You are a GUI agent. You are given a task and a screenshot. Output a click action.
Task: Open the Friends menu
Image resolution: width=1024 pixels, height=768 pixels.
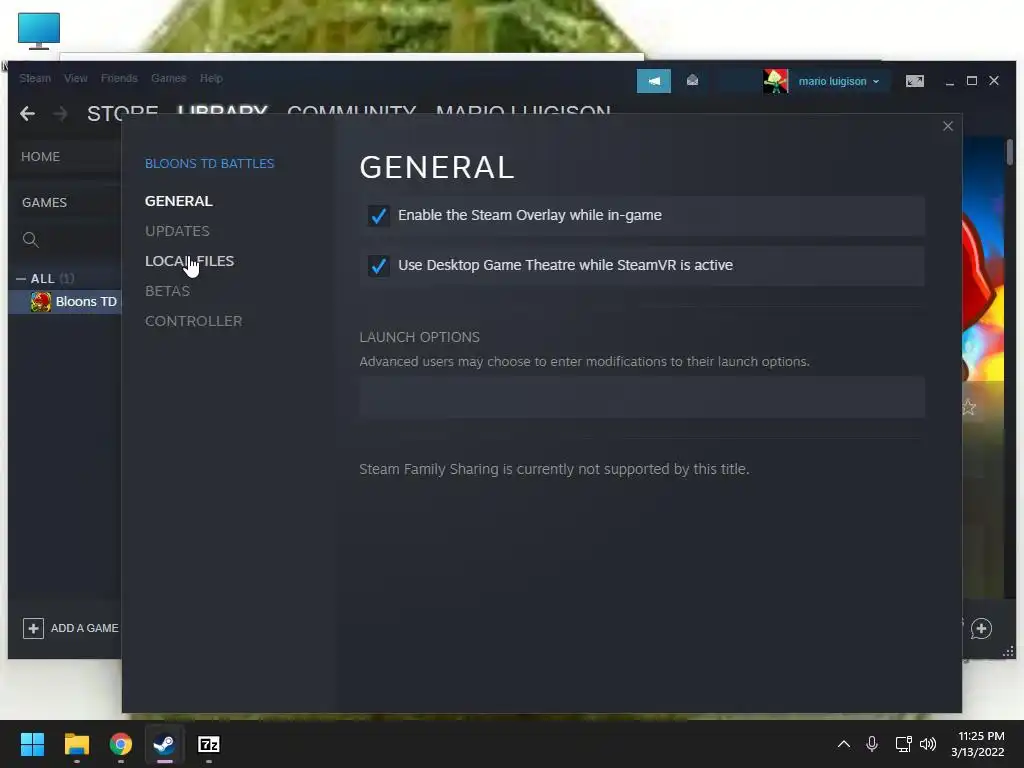point(119,78)
